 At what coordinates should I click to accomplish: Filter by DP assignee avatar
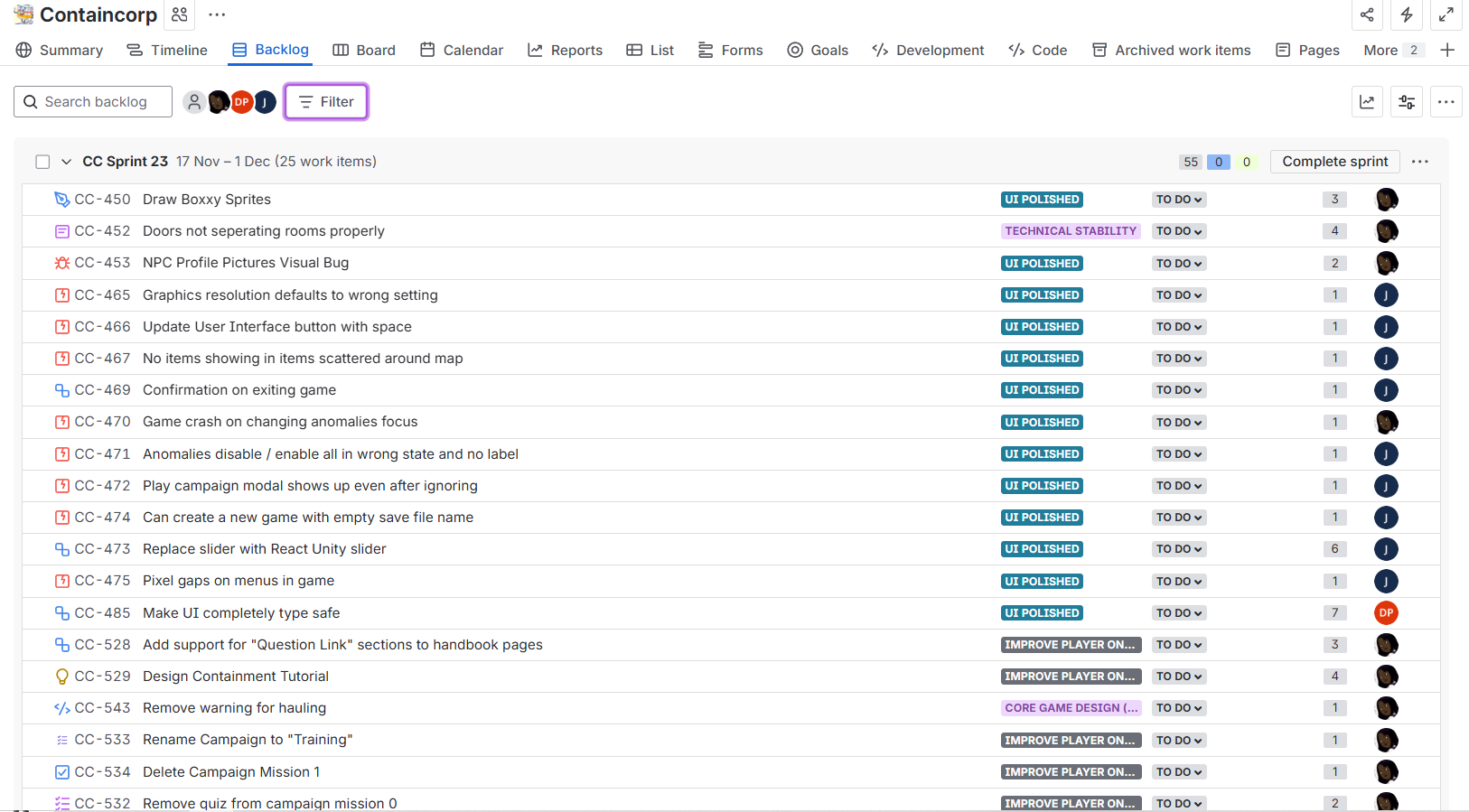point(241,102)
